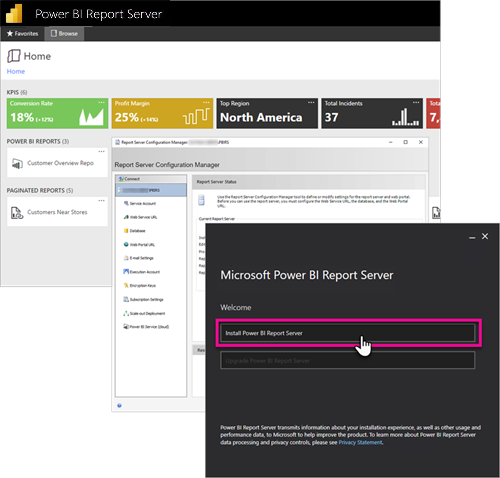Click the PAGINATED REPORTS (5) heading
The width and height of the screenshot is (500, 478).
coord(40,190)
